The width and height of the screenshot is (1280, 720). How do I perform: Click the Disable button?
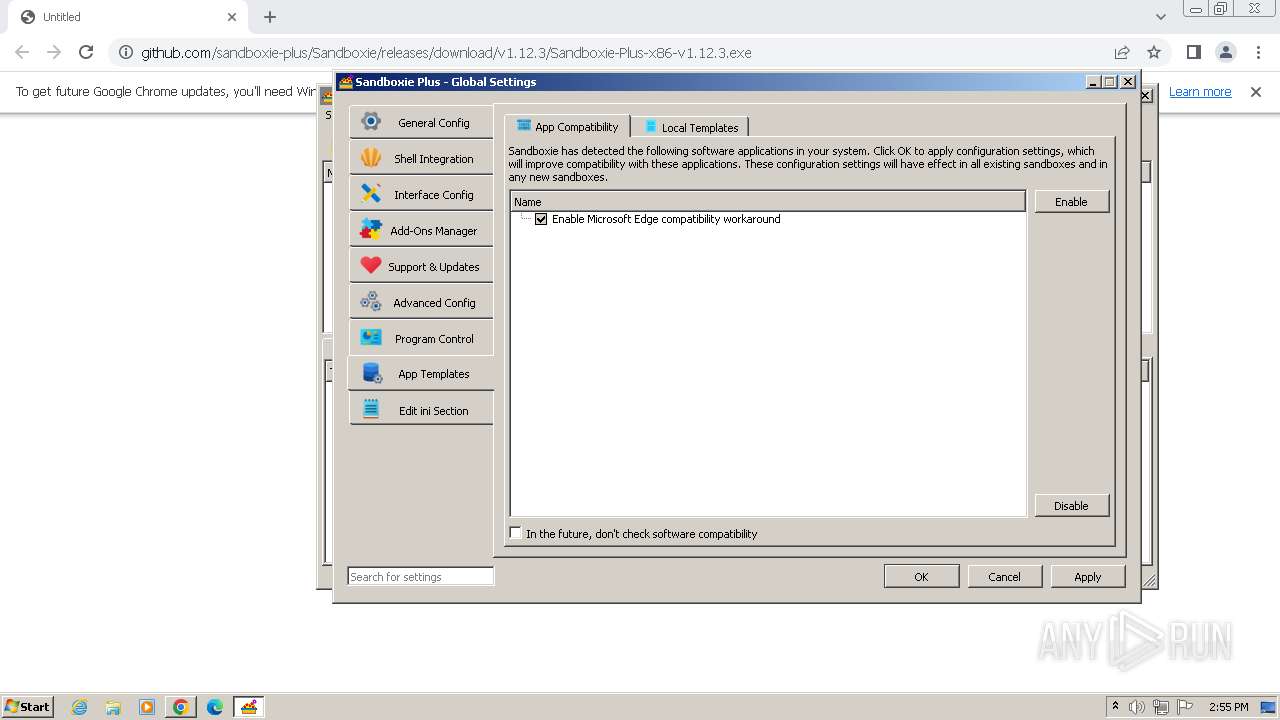point(1071,505)
